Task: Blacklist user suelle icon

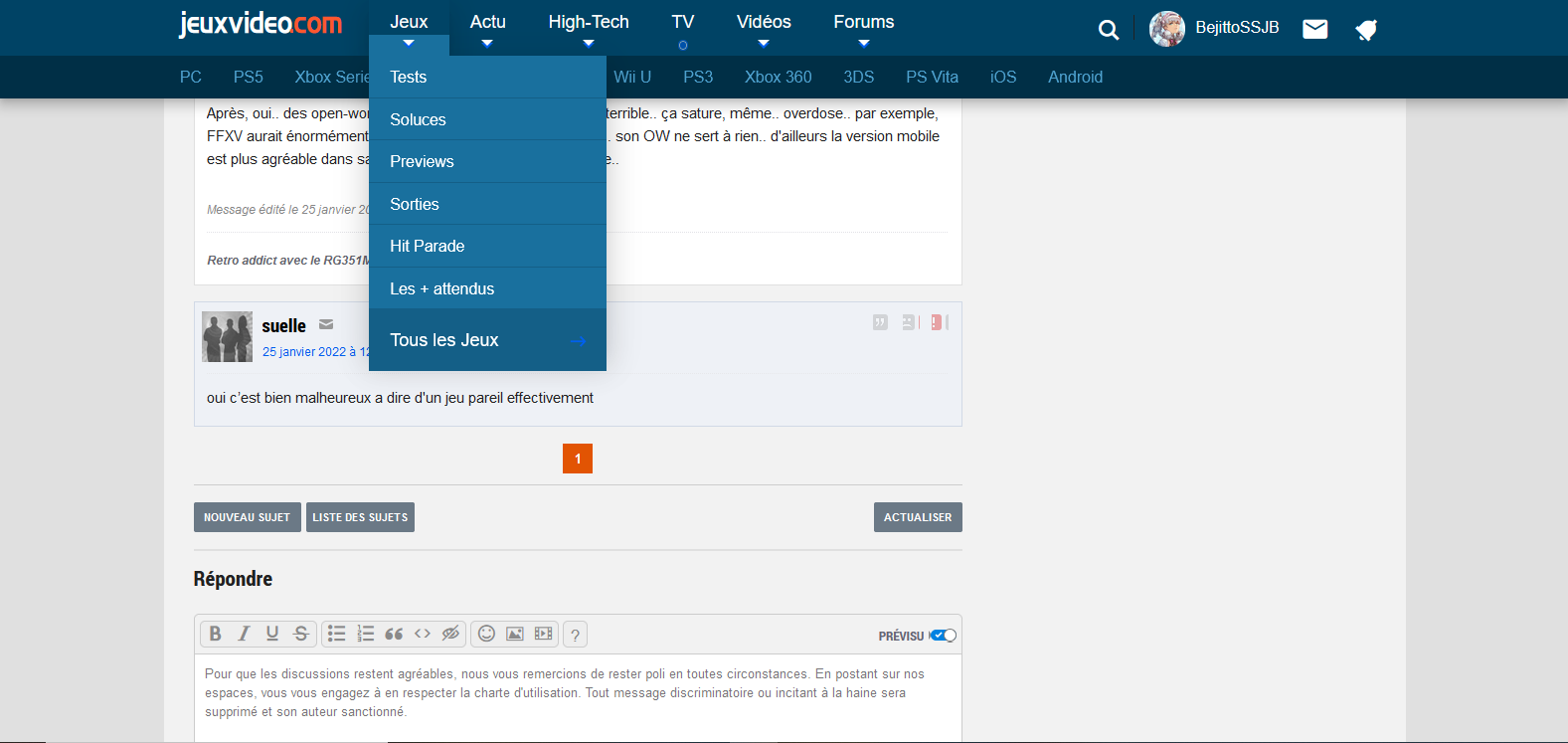Action: [x=910, y=322]
